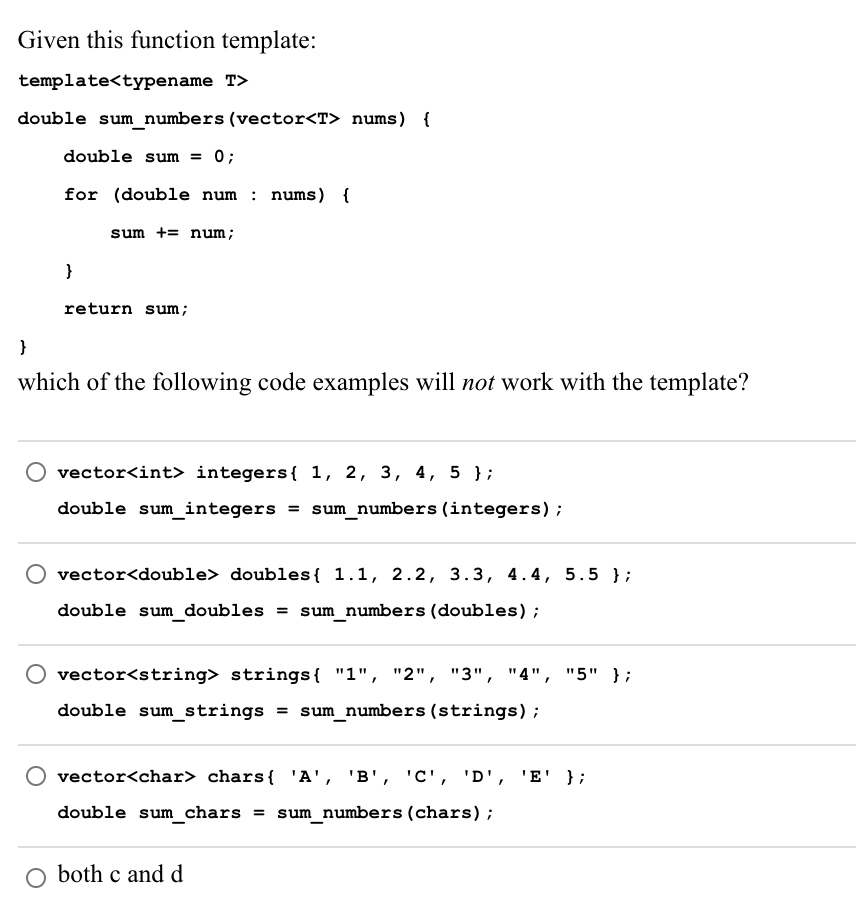Screen dimensions: 856x904
Task: Click the 'sum += num;' line of code
Action: (x=172, y=232)
